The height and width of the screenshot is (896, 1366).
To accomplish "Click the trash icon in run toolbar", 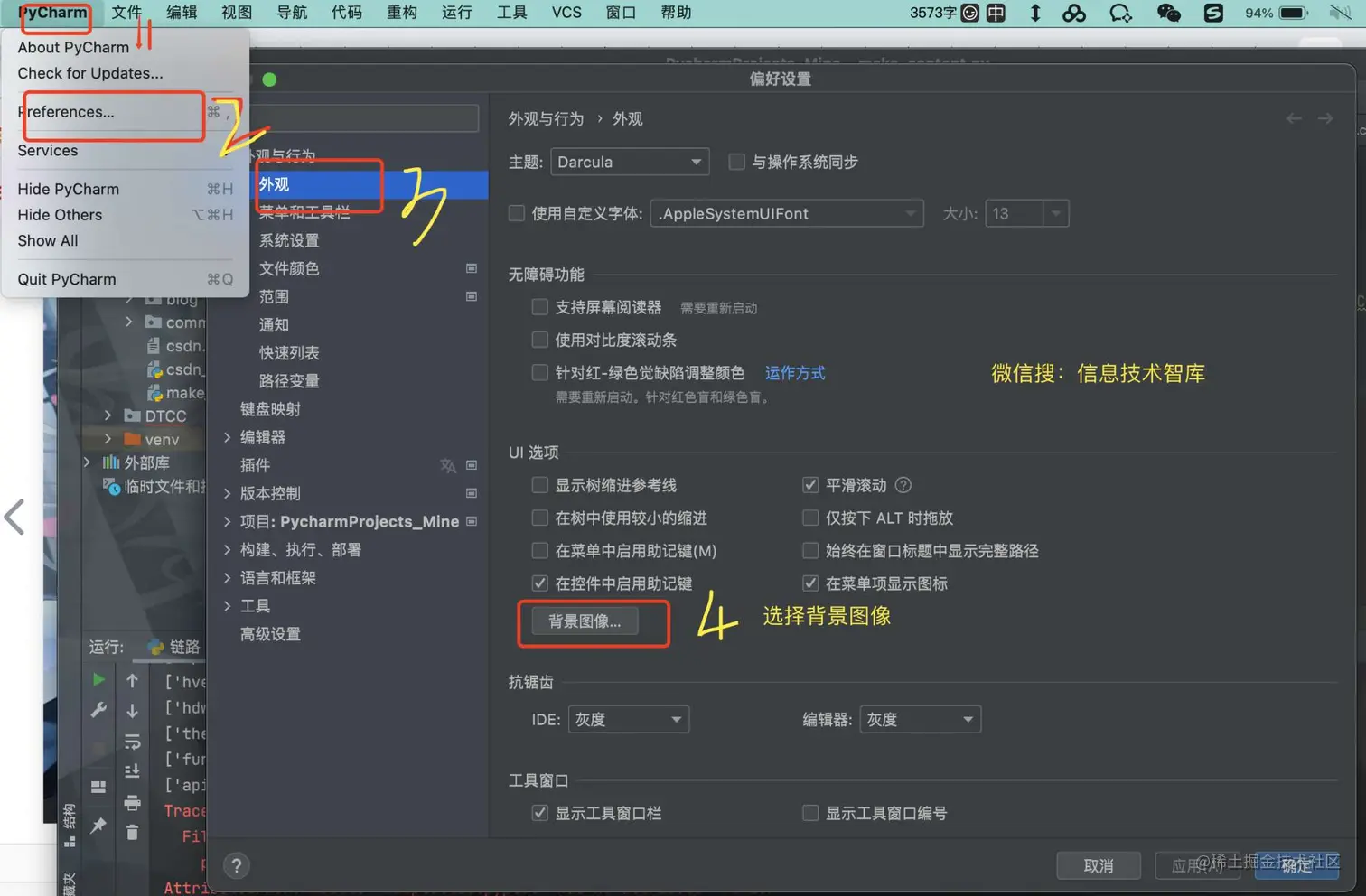I will click(x=132, y=832).
